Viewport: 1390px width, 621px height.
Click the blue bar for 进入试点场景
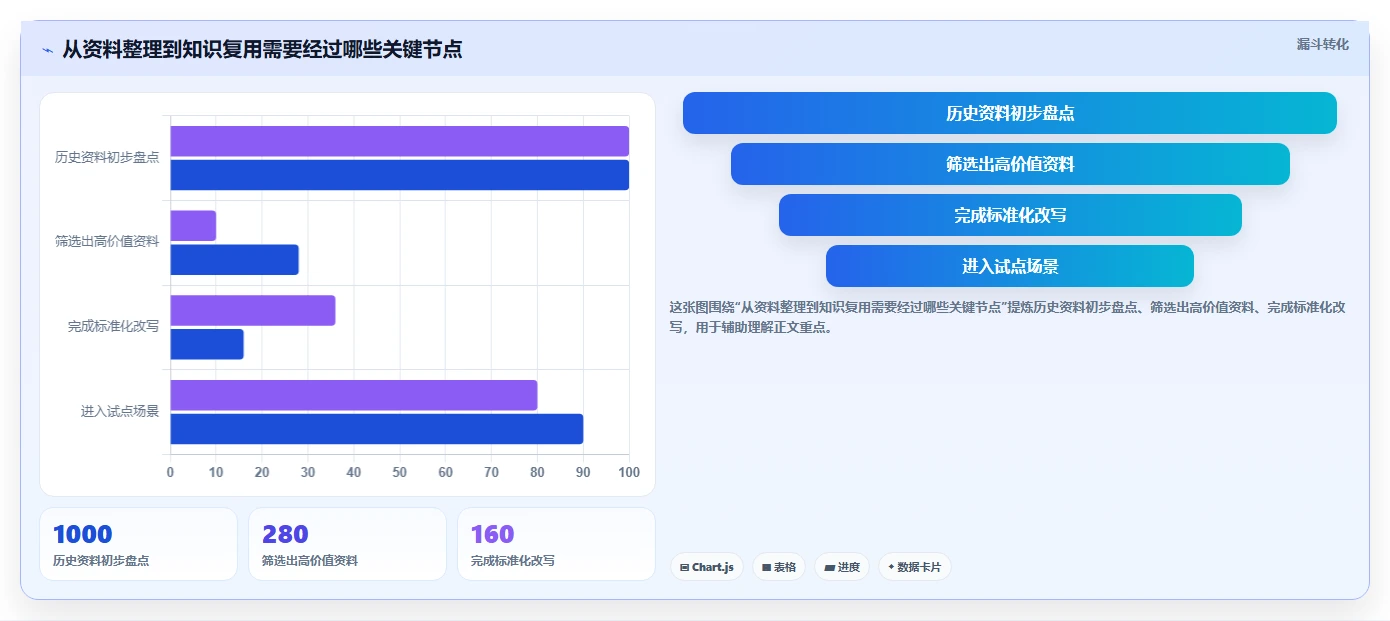click(377, 429)
